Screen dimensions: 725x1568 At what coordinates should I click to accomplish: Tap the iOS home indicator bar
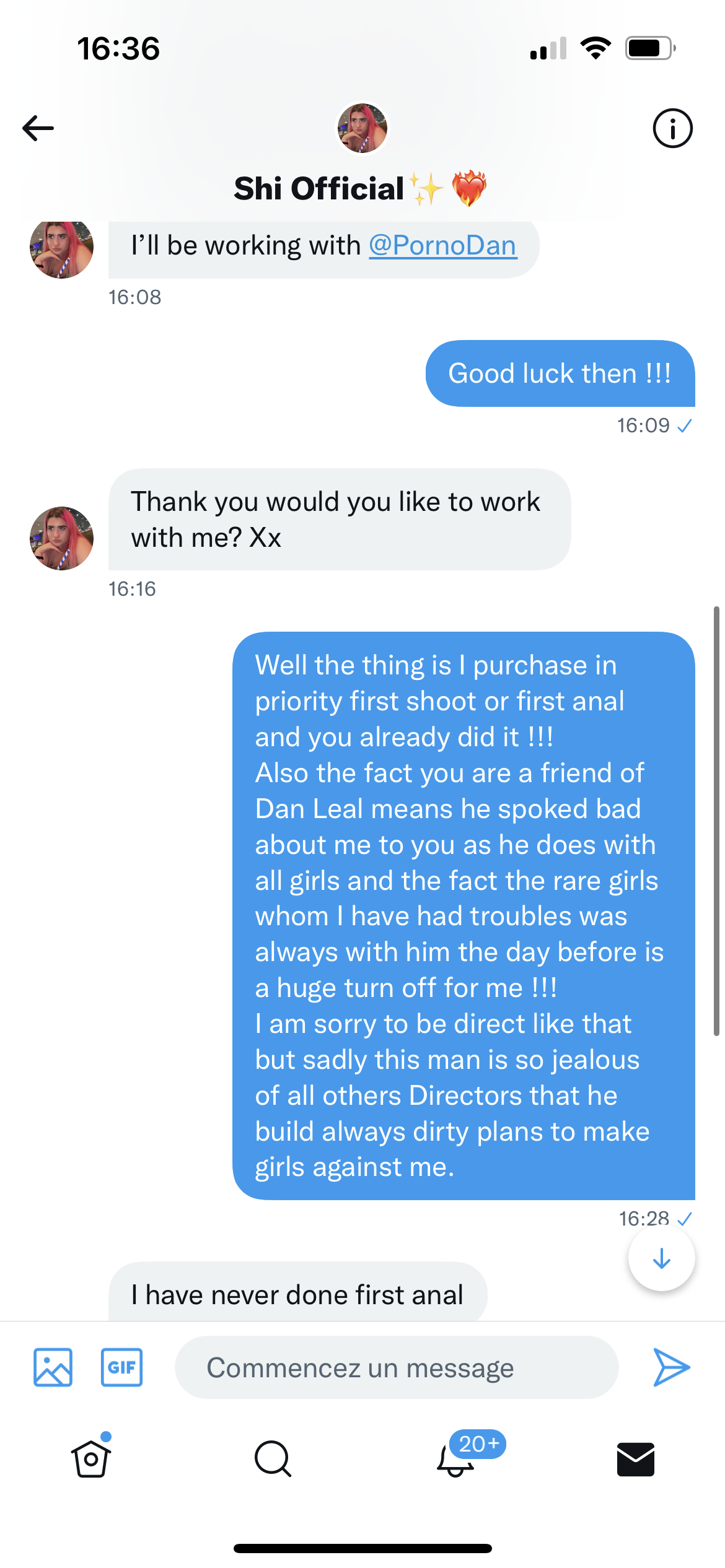(x=362, y=1548)
